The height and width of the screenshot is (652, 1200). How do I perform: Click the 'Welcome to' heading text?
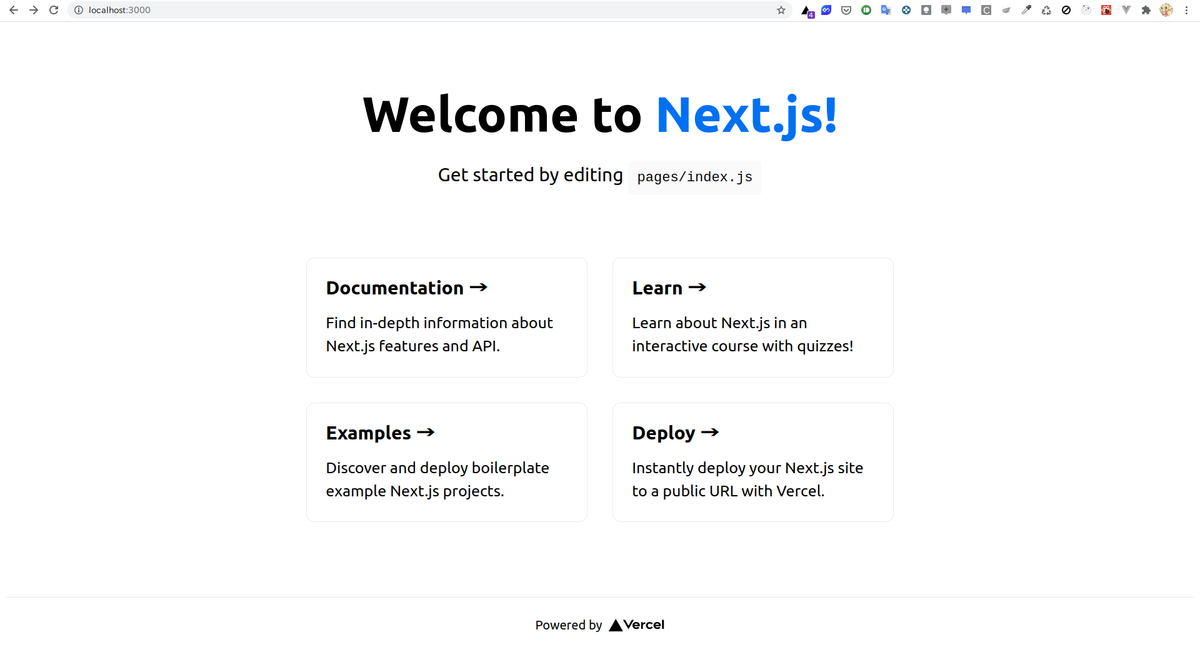pos(502,114)
